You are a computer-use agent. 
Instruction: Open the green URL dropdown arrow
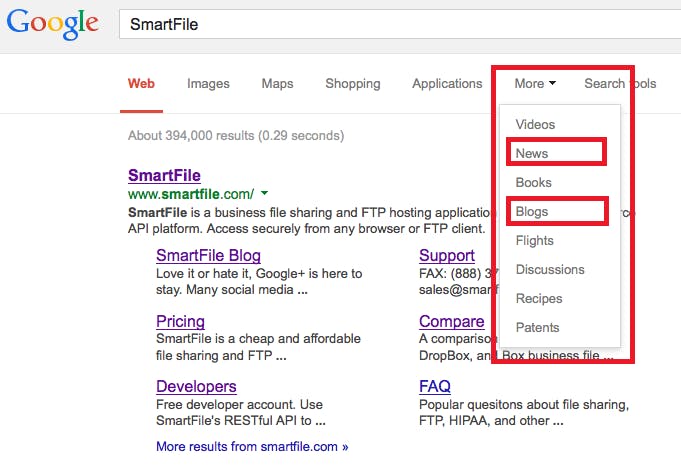pos(264,193)
